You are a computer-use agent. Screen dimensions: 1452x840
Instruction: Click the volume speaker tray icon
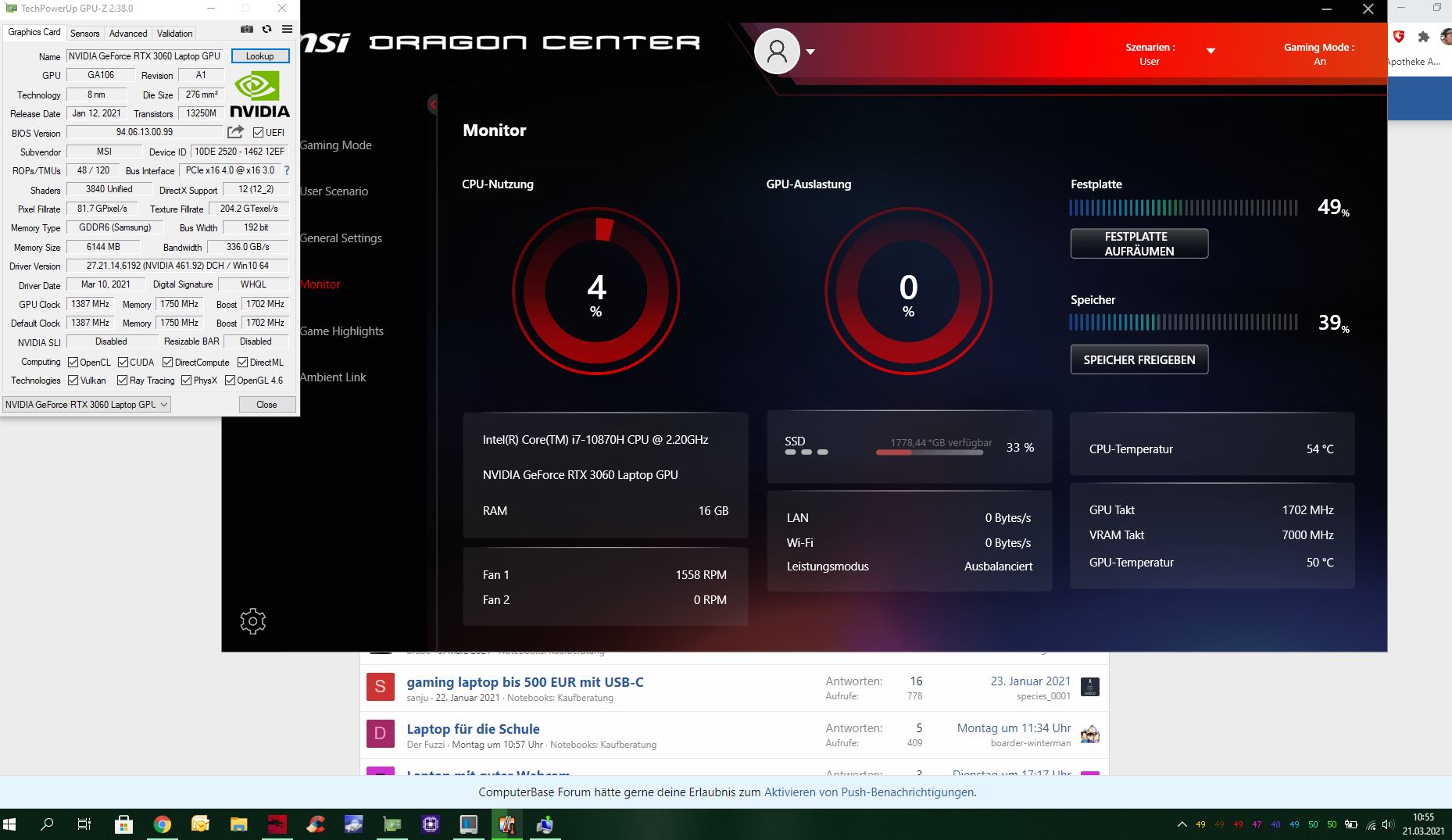click(x=1388, y=824)
